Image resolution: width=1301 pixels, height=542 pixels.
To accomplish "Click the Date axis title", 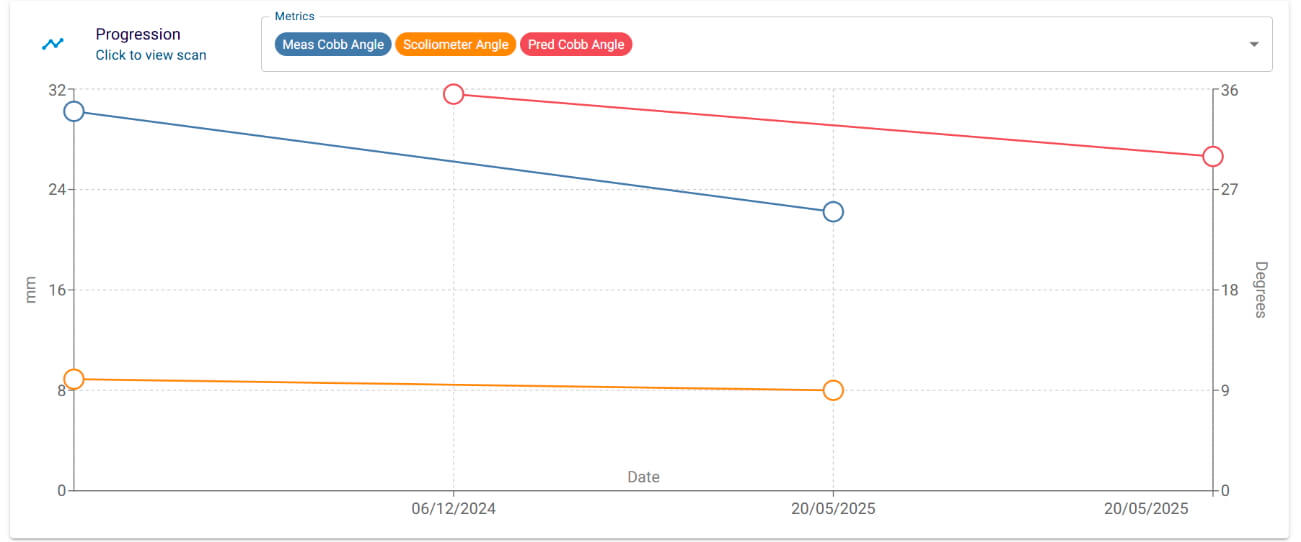I will (x=643, y=477).
